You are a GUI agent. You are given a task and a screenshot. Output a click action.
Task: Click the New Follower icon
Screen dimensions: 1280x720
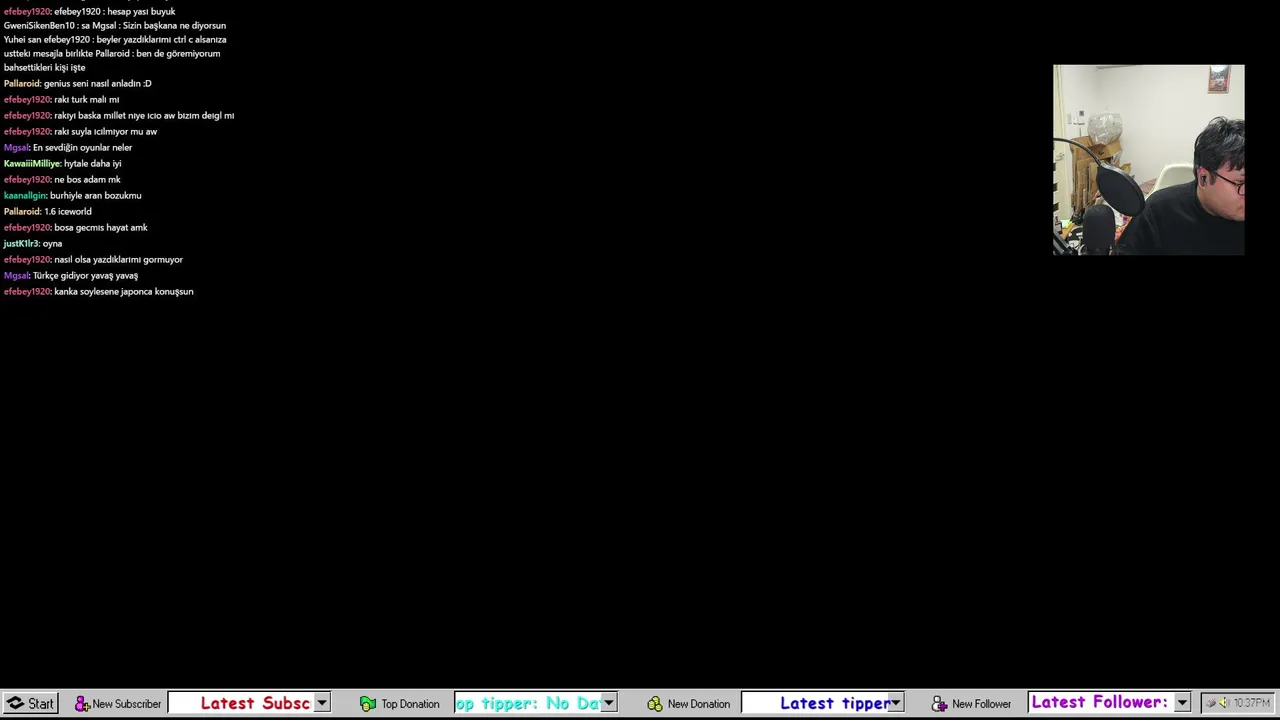[940, 704]
